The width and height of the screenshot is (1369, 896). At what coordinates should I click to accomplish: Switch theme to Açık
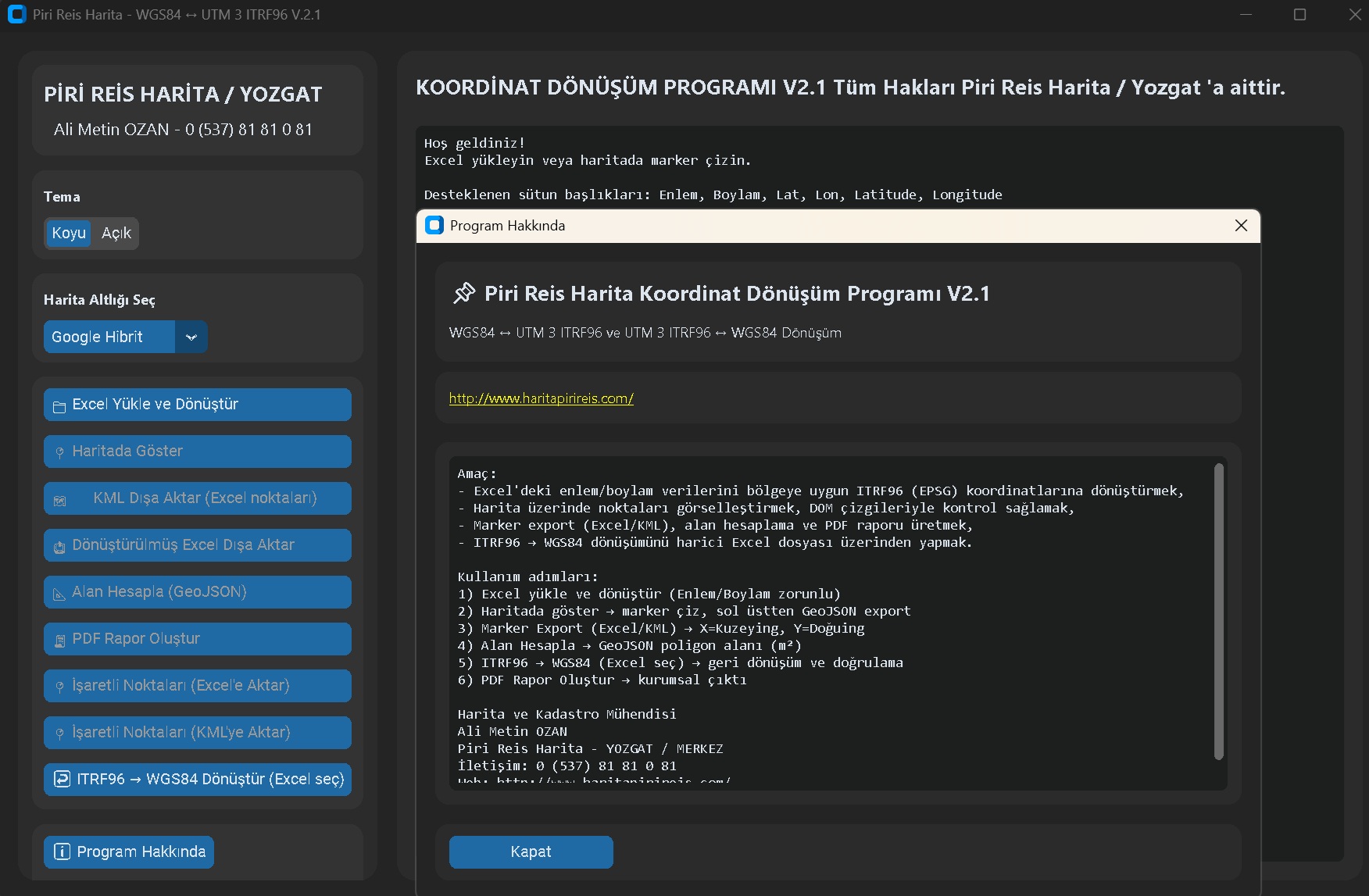tap(116, 233)
